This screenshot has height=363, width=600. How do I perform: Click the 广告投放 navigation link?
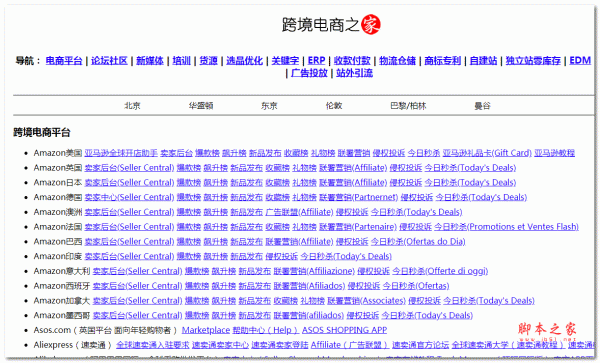(x=309, y=73)
